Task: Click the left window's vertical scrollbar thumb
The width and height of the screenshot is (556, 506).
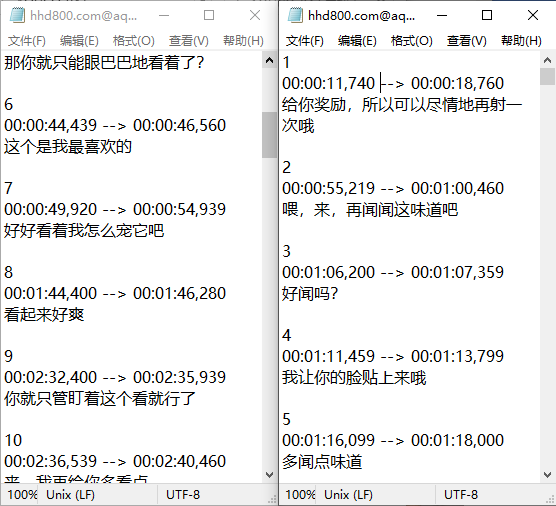Action: coord(269,135)
